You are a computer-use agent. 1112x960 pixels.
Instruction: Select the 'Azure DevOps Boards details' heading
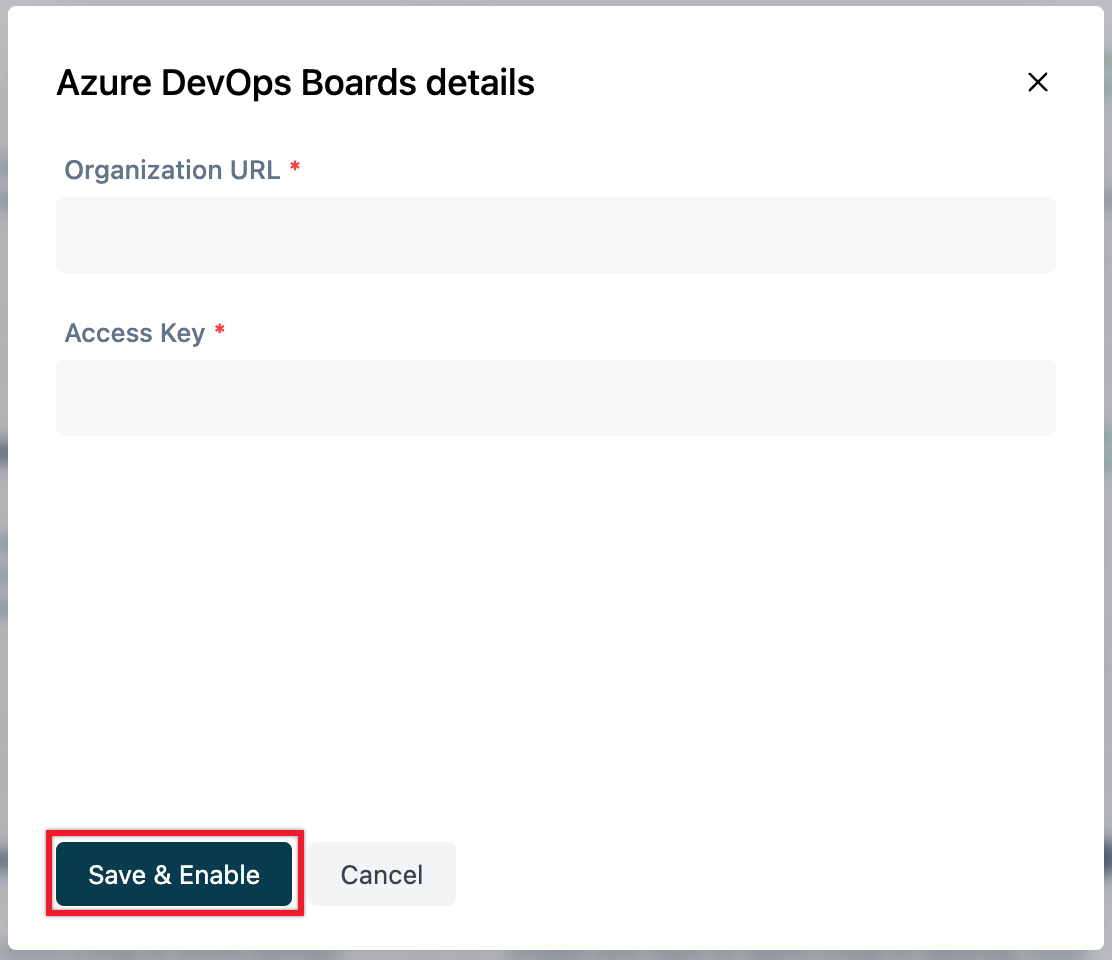(295, 82)
